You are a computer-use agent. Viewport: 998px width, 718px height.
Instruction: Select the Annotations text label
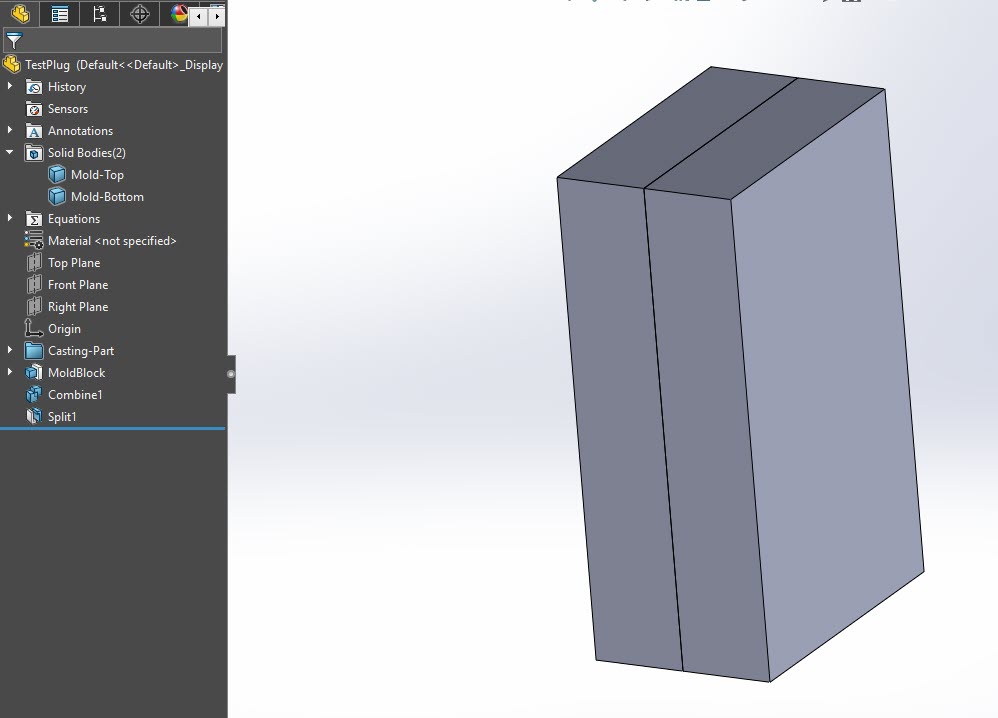(x=80, y=130)
